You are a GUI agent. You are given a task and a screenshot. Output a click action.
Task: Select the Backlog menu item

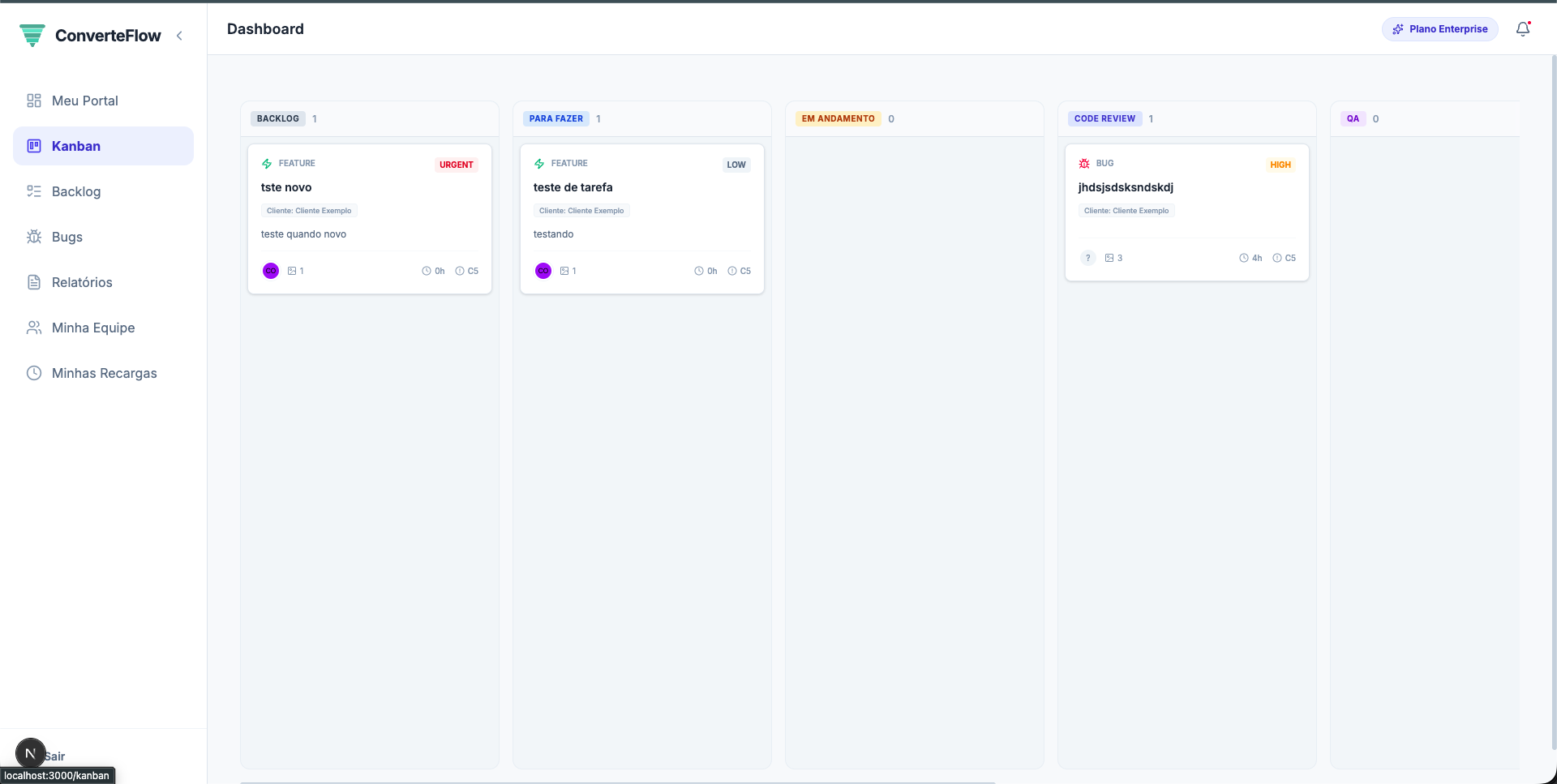coord(75,191)
